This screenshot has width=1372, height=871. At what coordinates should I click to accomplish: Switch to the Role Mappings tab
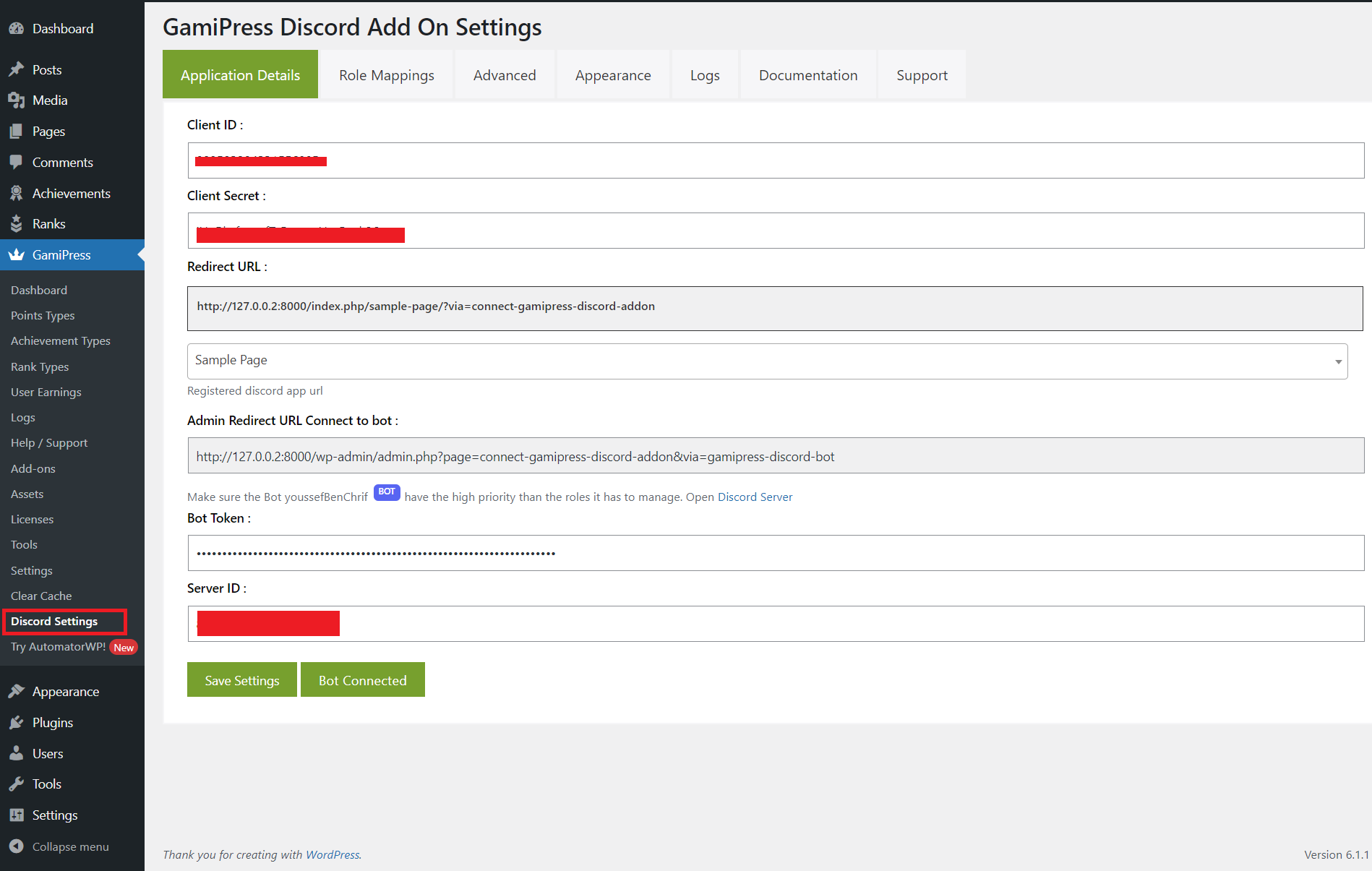click(x=386, y=74)
